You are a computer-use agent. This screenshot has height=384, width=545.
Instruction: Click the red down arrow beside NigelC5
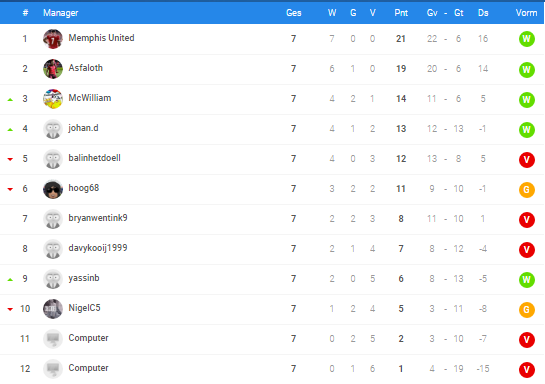(10, 309)
